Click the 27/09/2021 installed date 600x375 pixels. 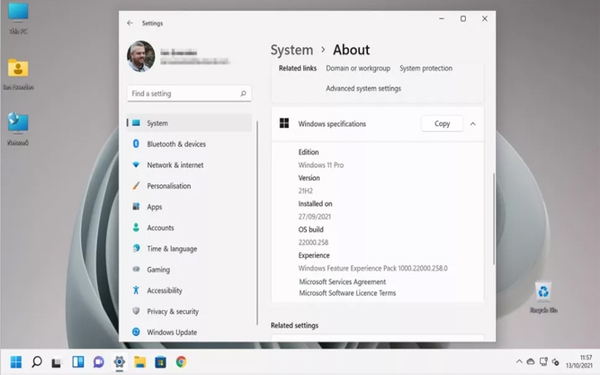click(x=315, y=217)
